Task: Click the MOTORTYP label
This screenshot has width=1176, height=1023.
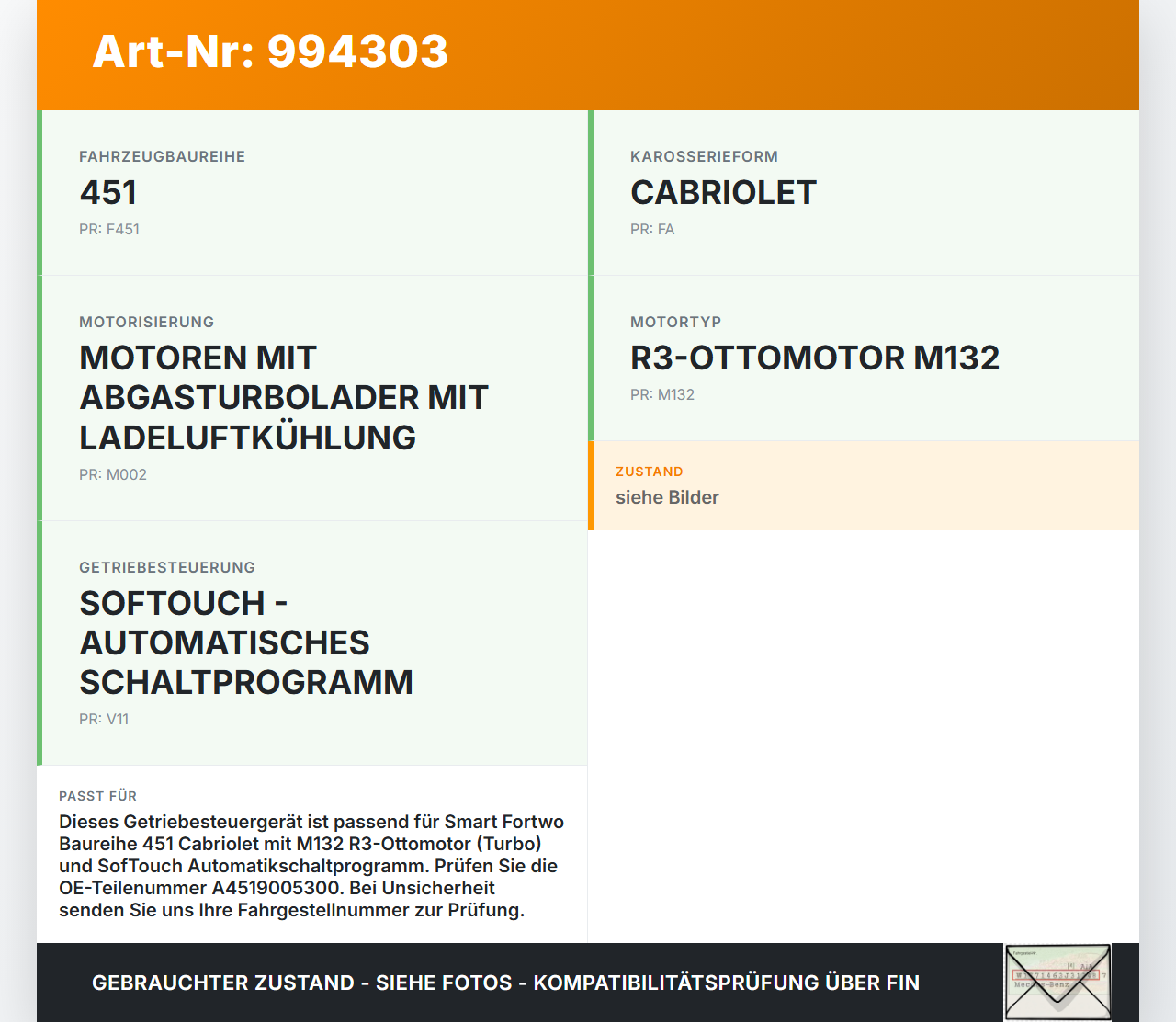Action: 675,322
